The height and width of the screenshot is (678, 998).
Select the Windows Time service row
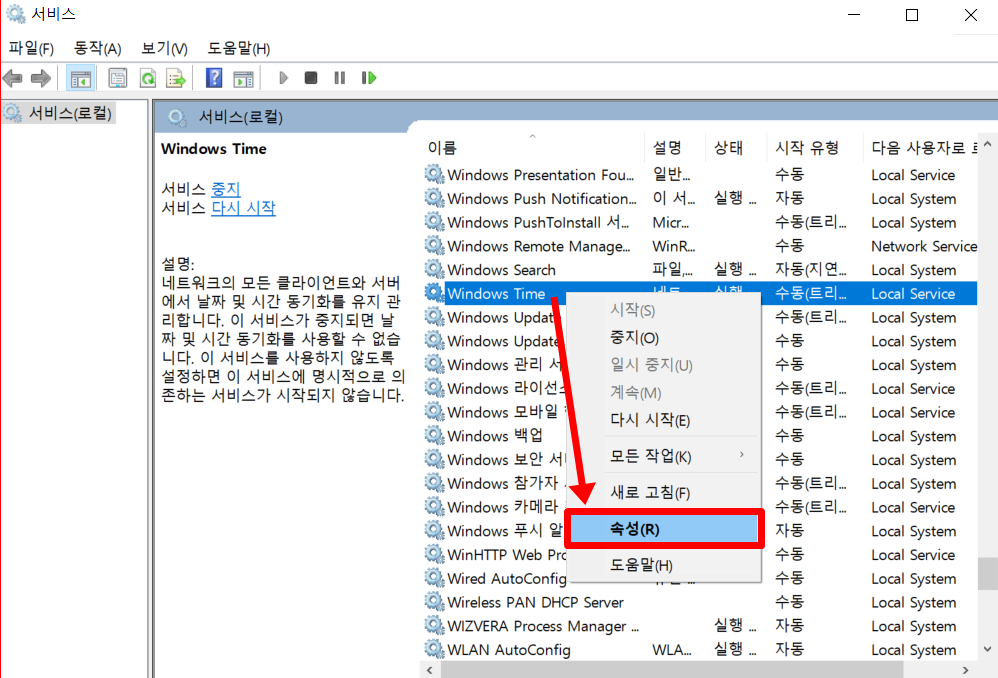700,293
